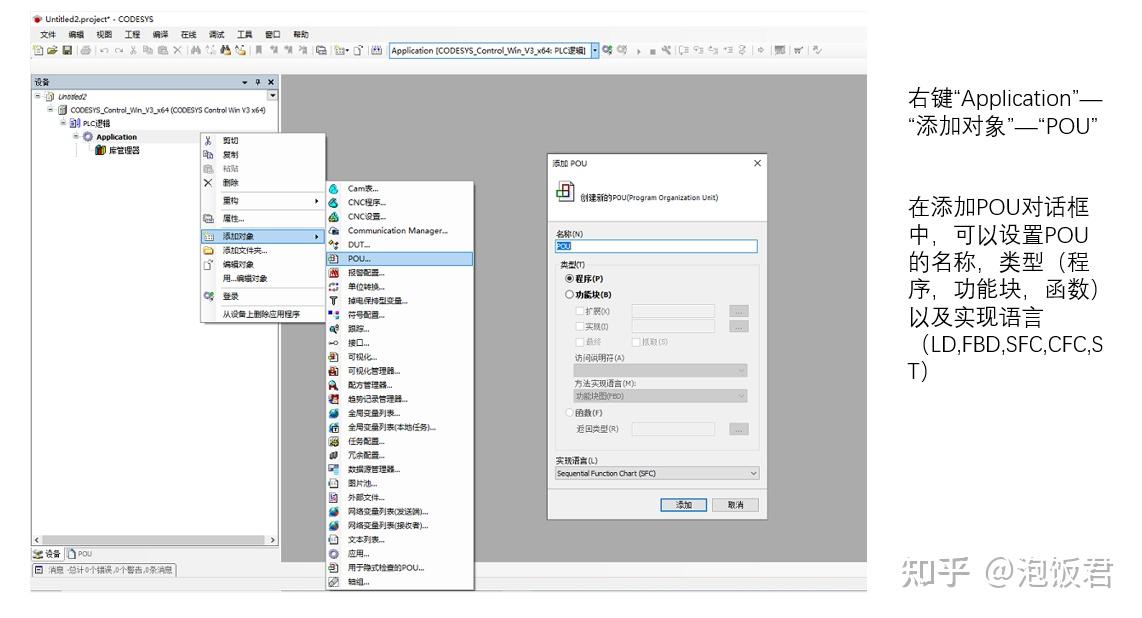Click the Cut (scissors) icon on the toolbar
The image size is (1142, 618).
[x=133, y=49]
